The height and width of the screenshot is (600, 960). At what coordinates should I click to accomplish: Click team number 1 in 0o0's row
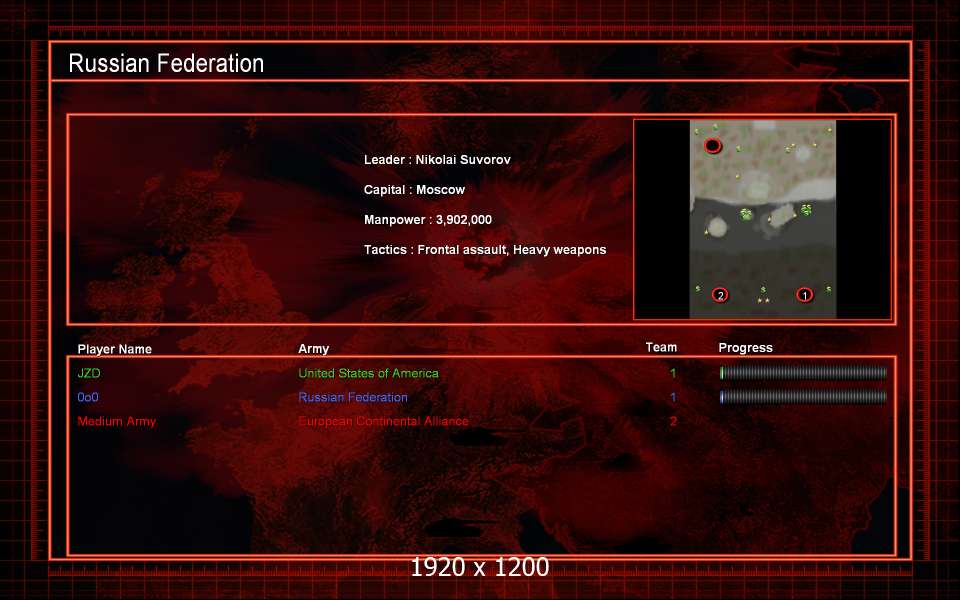point(673,397)
